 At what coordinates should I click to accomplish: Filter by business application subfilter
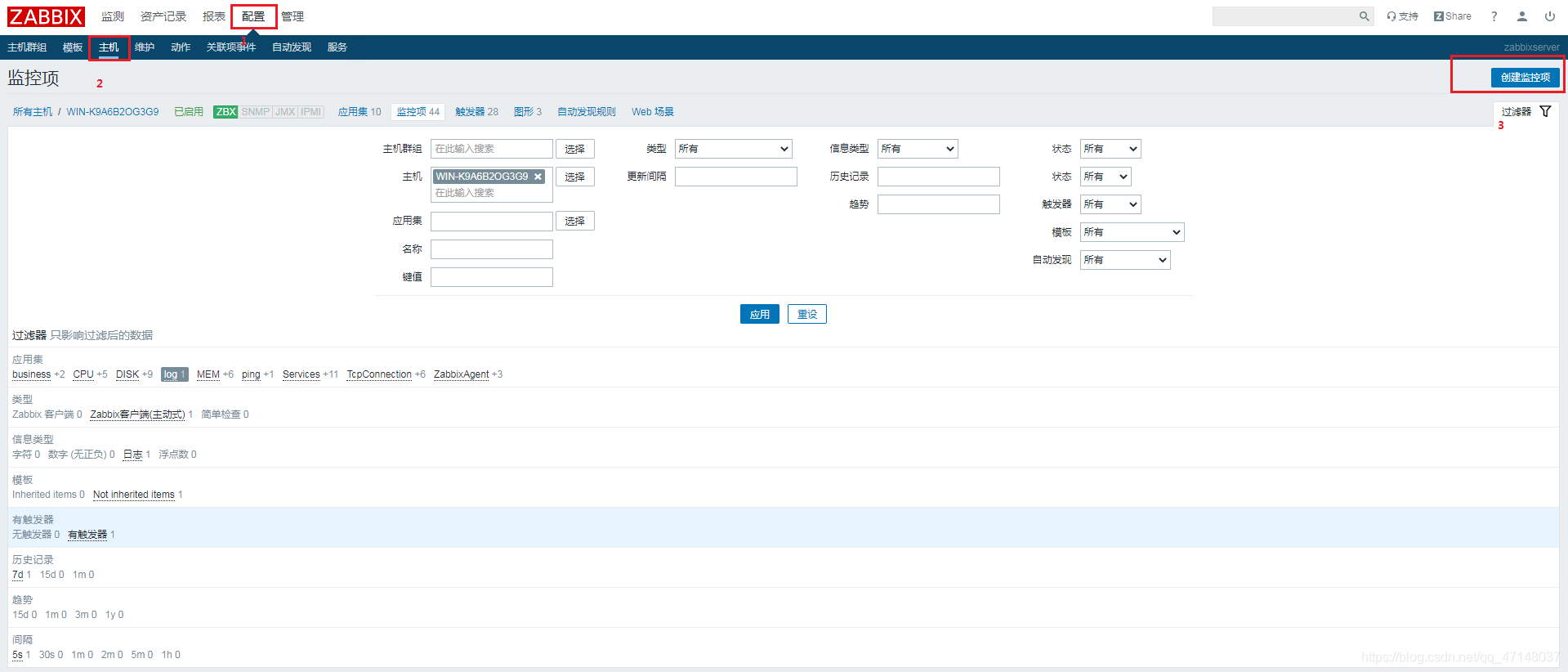click(31, 374)
